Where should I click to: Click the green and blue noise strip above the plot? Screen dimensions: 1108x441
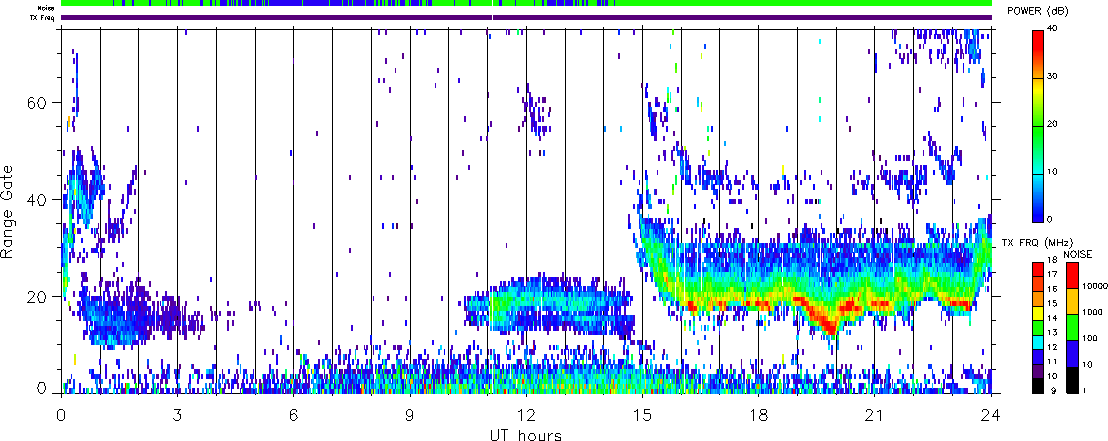pos(526,4)
